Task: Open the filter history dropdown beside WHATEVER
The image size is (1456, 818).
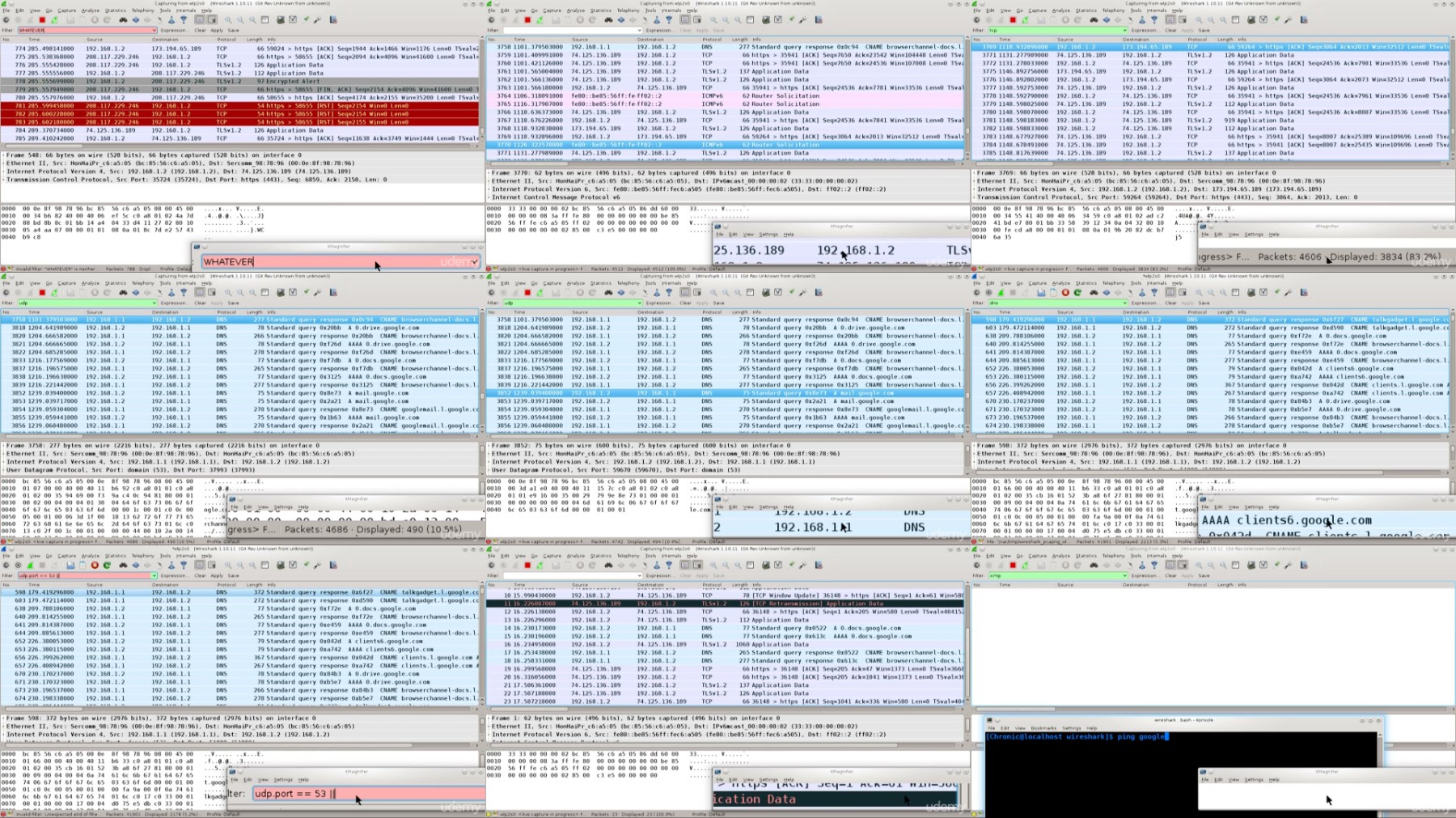Action: [154, 31]
